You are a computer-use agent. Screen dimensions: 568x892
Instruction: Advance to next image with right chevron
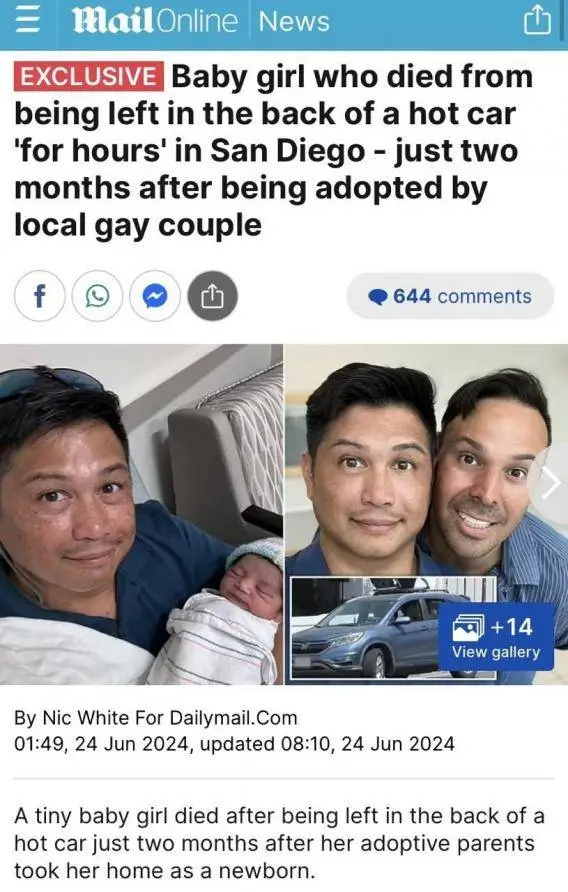coord(550,484)
